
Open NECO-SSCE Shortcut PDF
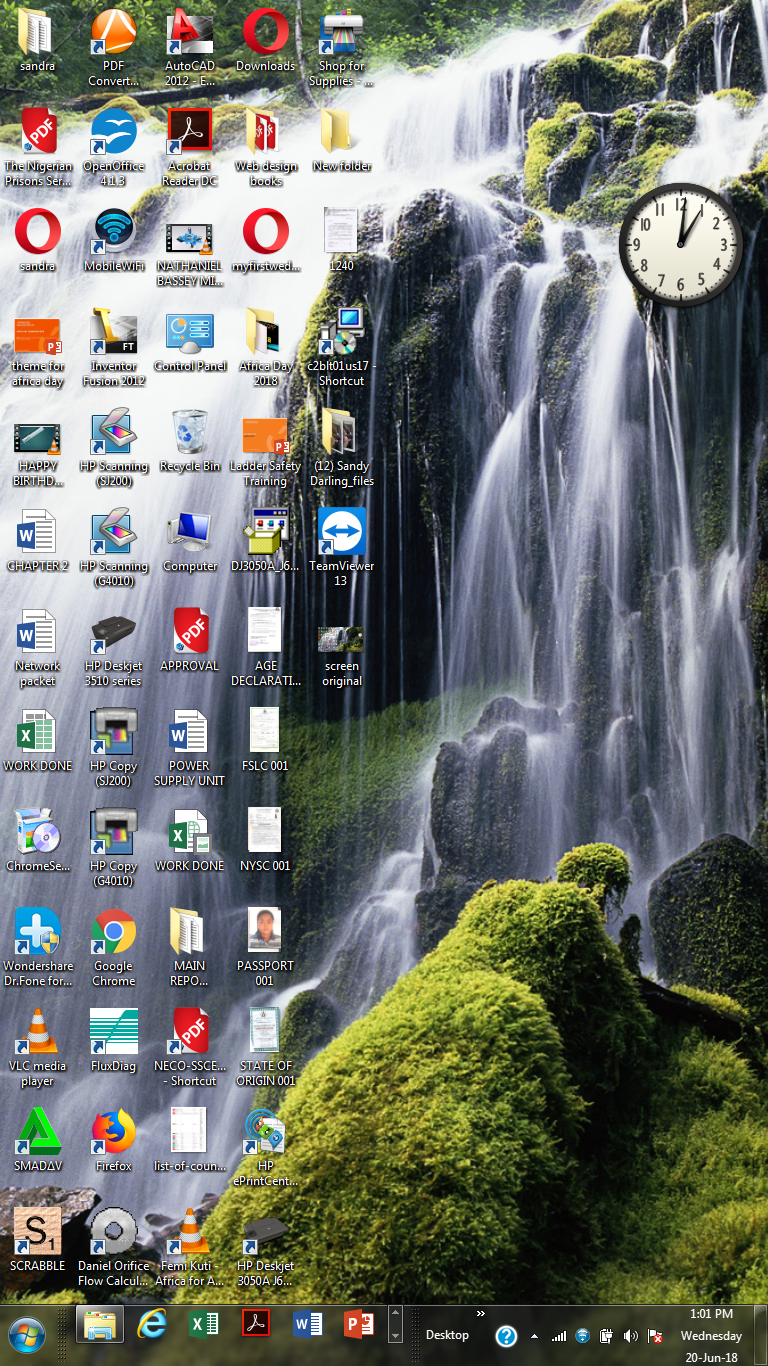(x=189, y=1032)
